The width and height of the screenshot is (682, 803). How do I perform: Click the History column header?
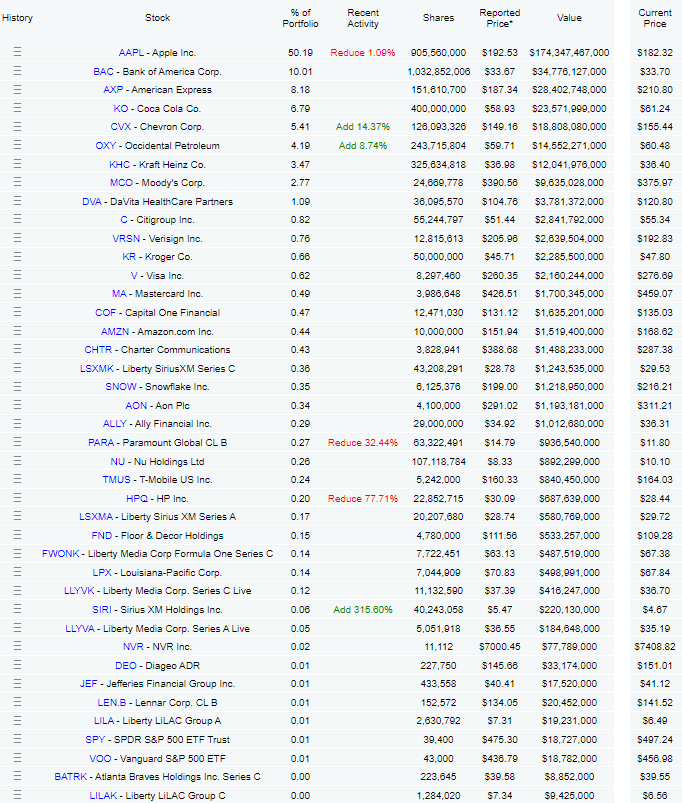click(17, 18)
